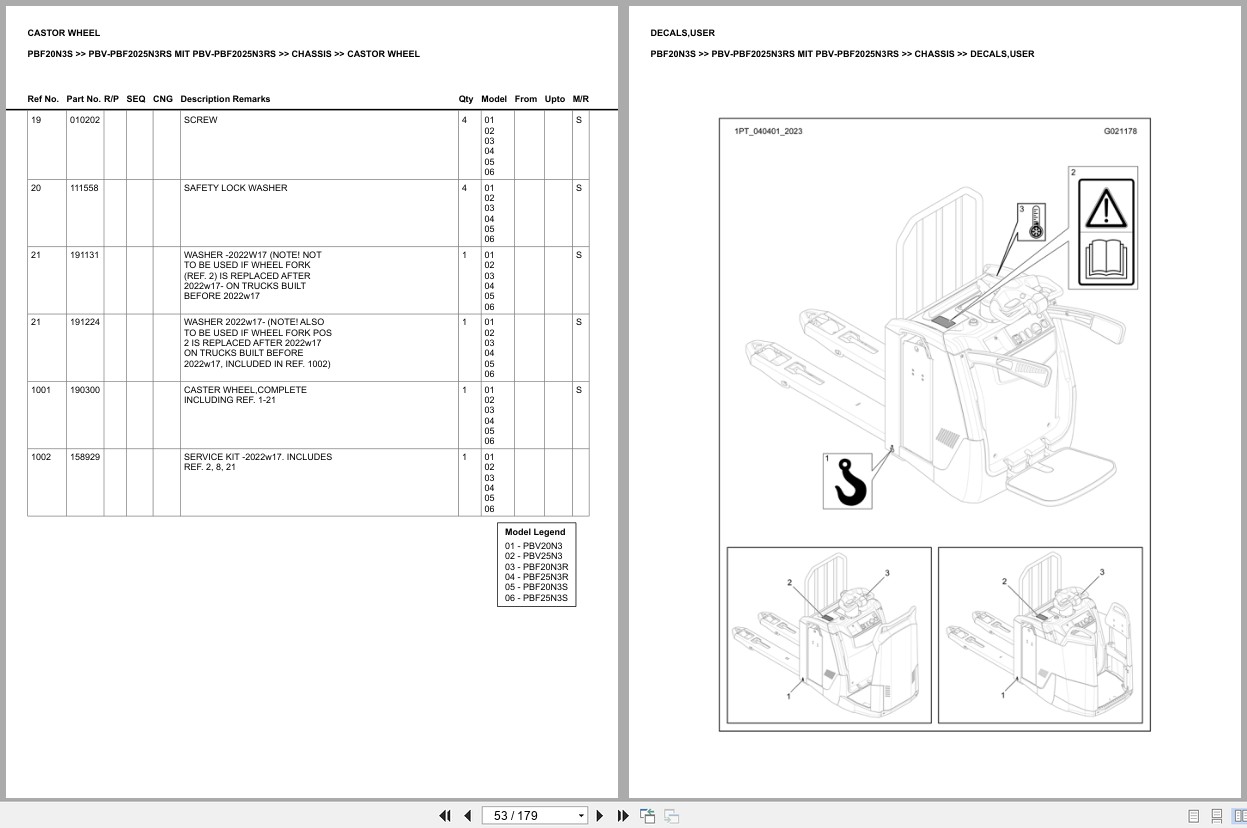Click the lower-left truck variant drawing

[x=829, y=636]
